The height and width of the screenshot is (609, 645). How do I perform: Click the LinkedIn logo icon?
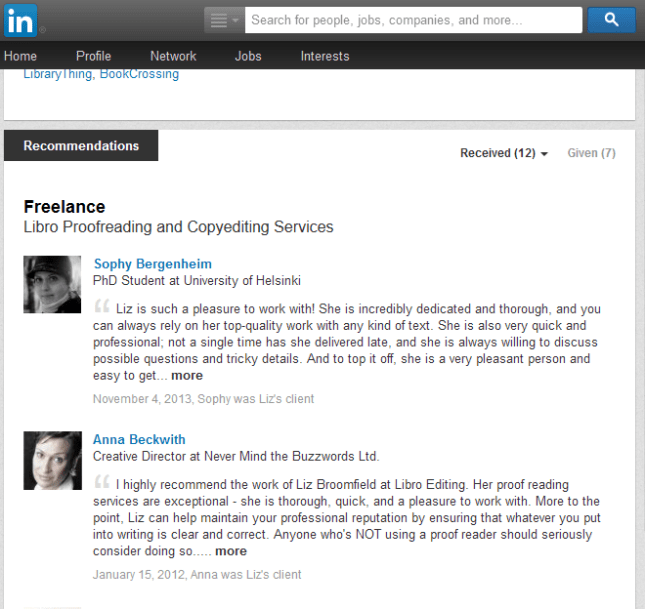click(x=20, y=20)
